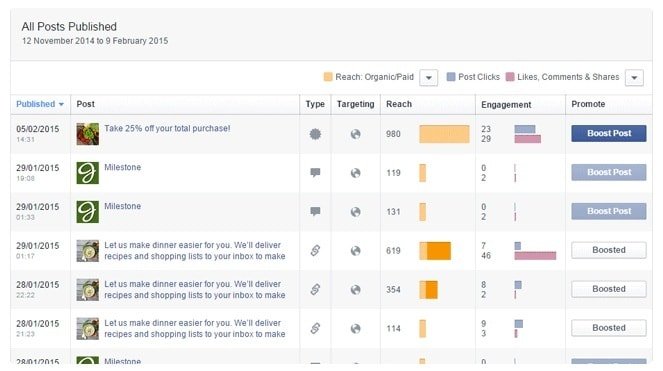Sort by the Published column arrow
Image resolution: width=663 pixels, height=371 pixels.
62,104
